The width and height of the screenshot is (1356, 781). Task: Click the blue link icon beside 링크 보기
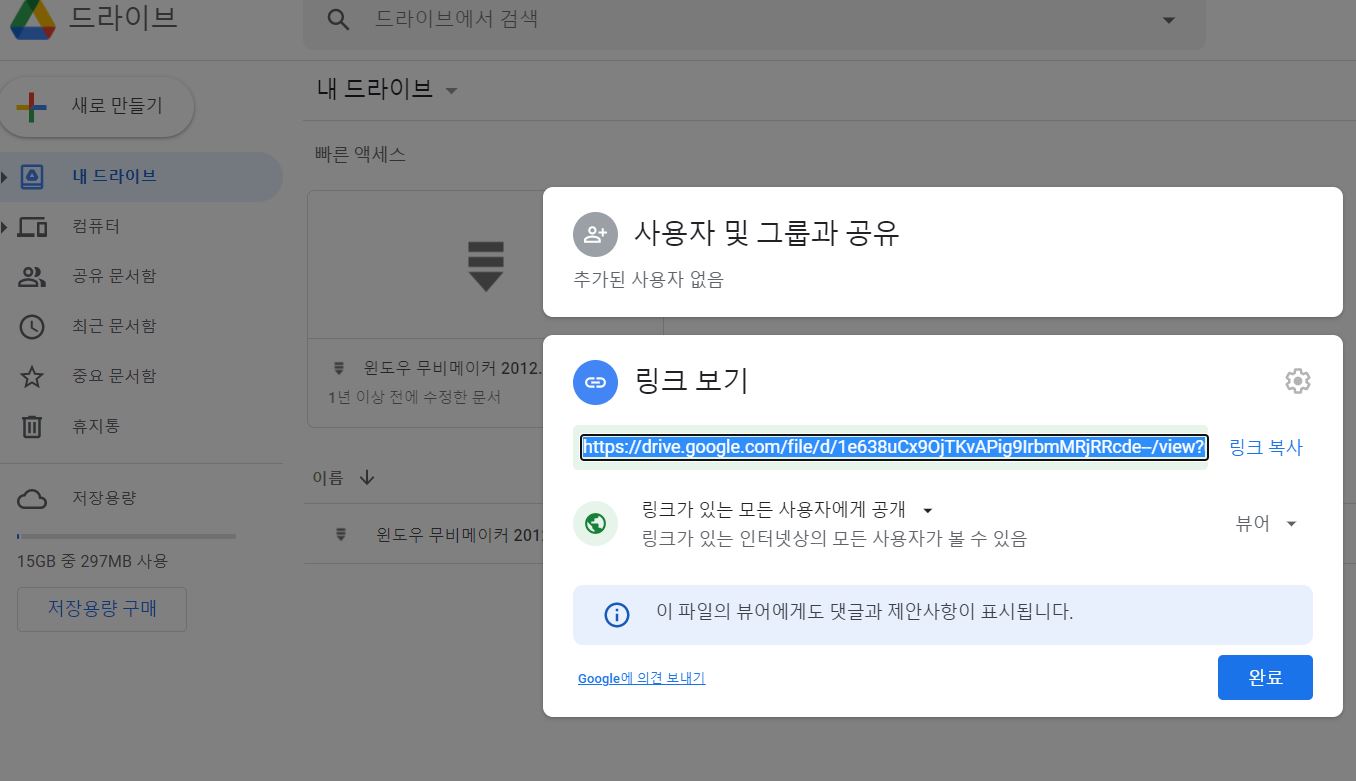(x=595, y=382)
